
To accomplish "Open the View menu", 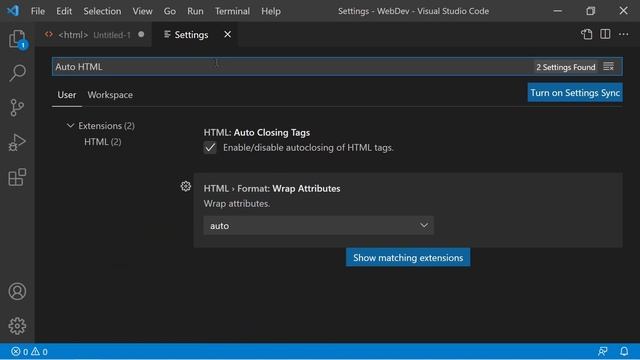I will tap(142, 11).
